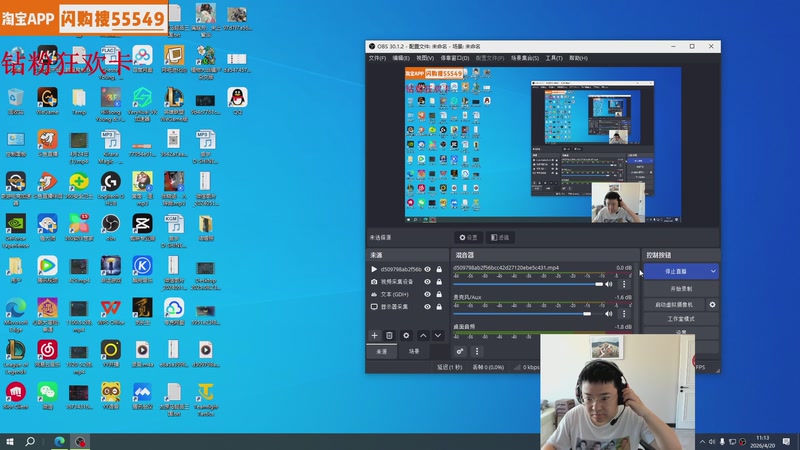Open the 帮助(H) menu
Image resolution: width=800 pixels, height=450 pixels.
578,58
